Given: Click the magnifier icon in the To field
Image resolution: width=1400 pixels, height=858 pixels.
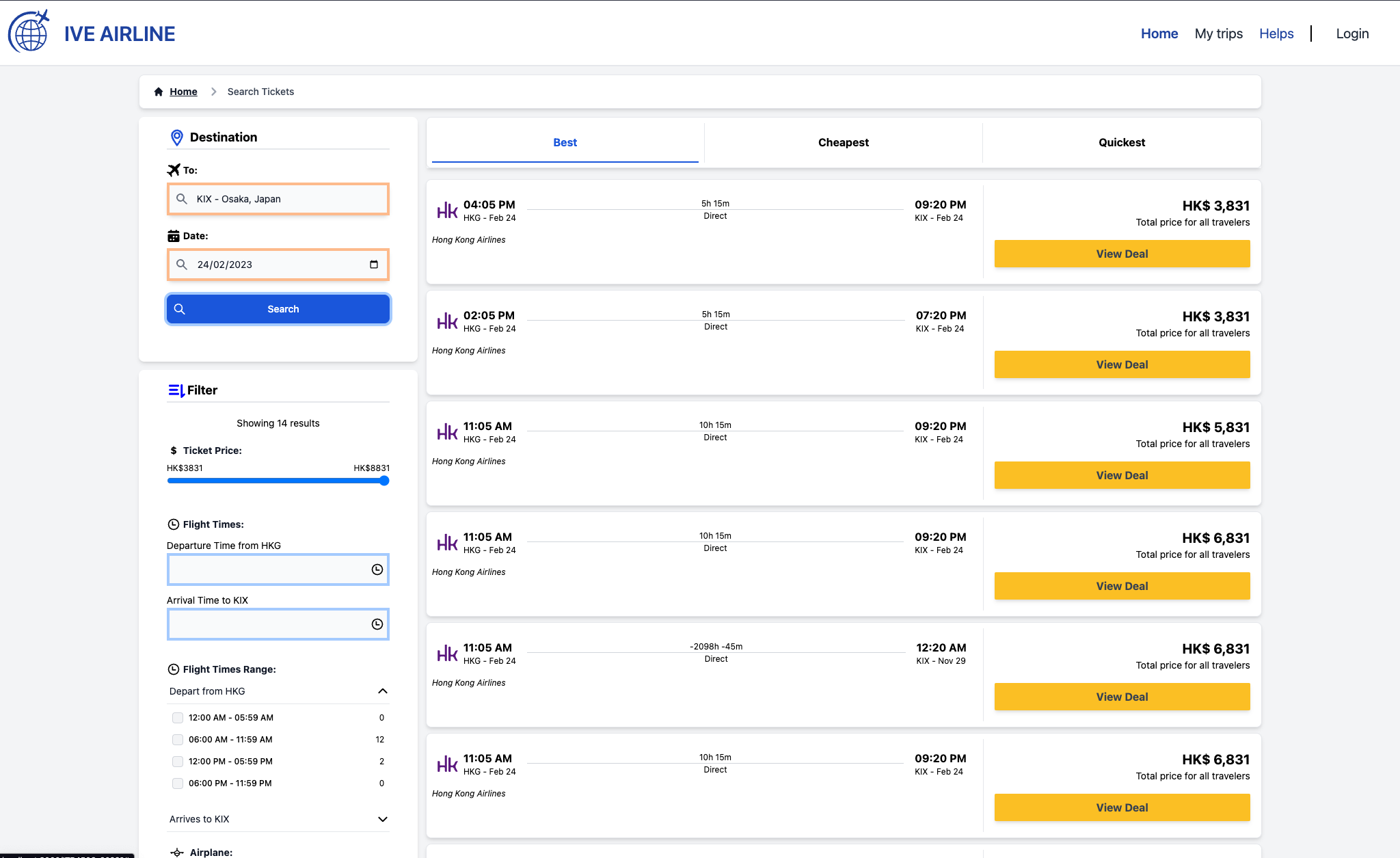Looking at the screenshot, I should point(182,199).
